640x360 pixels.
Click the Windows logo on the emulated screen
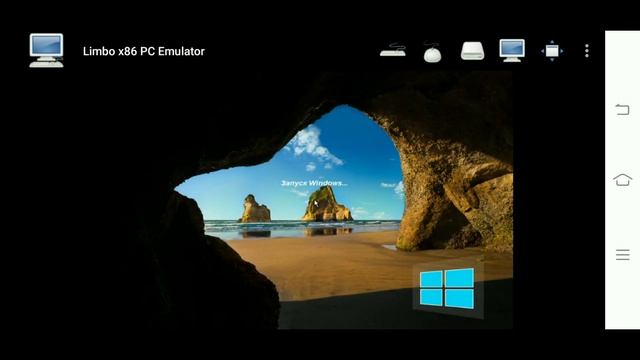click(x=447, y=288)
